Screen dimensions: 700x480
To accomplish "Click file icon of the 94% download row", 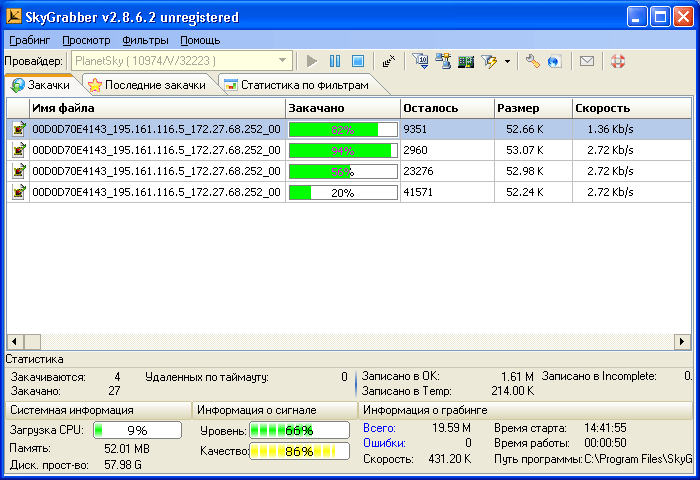I will click(18, 150).
